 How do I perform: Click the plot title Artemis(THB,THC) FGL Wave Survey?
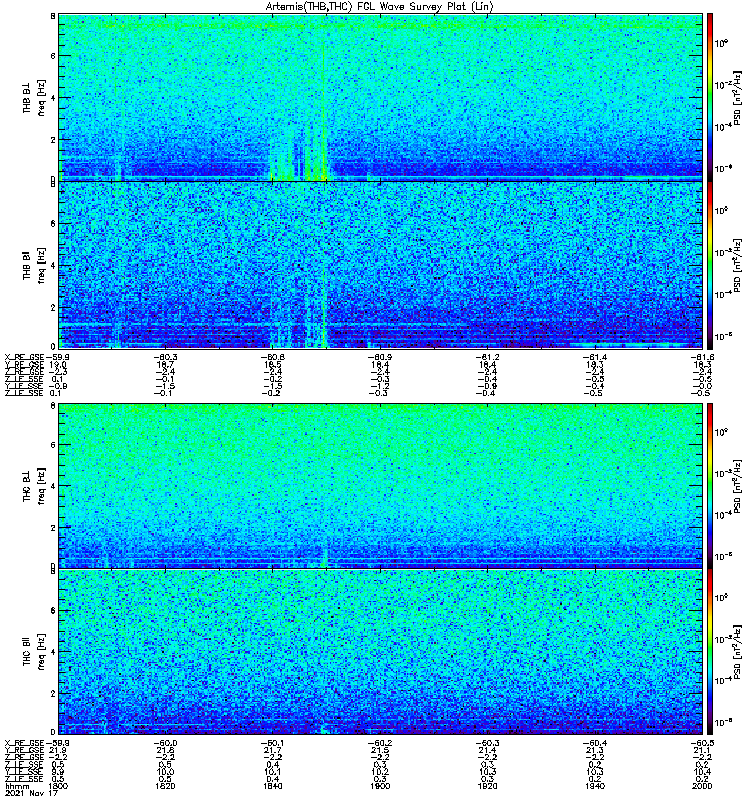379,7
